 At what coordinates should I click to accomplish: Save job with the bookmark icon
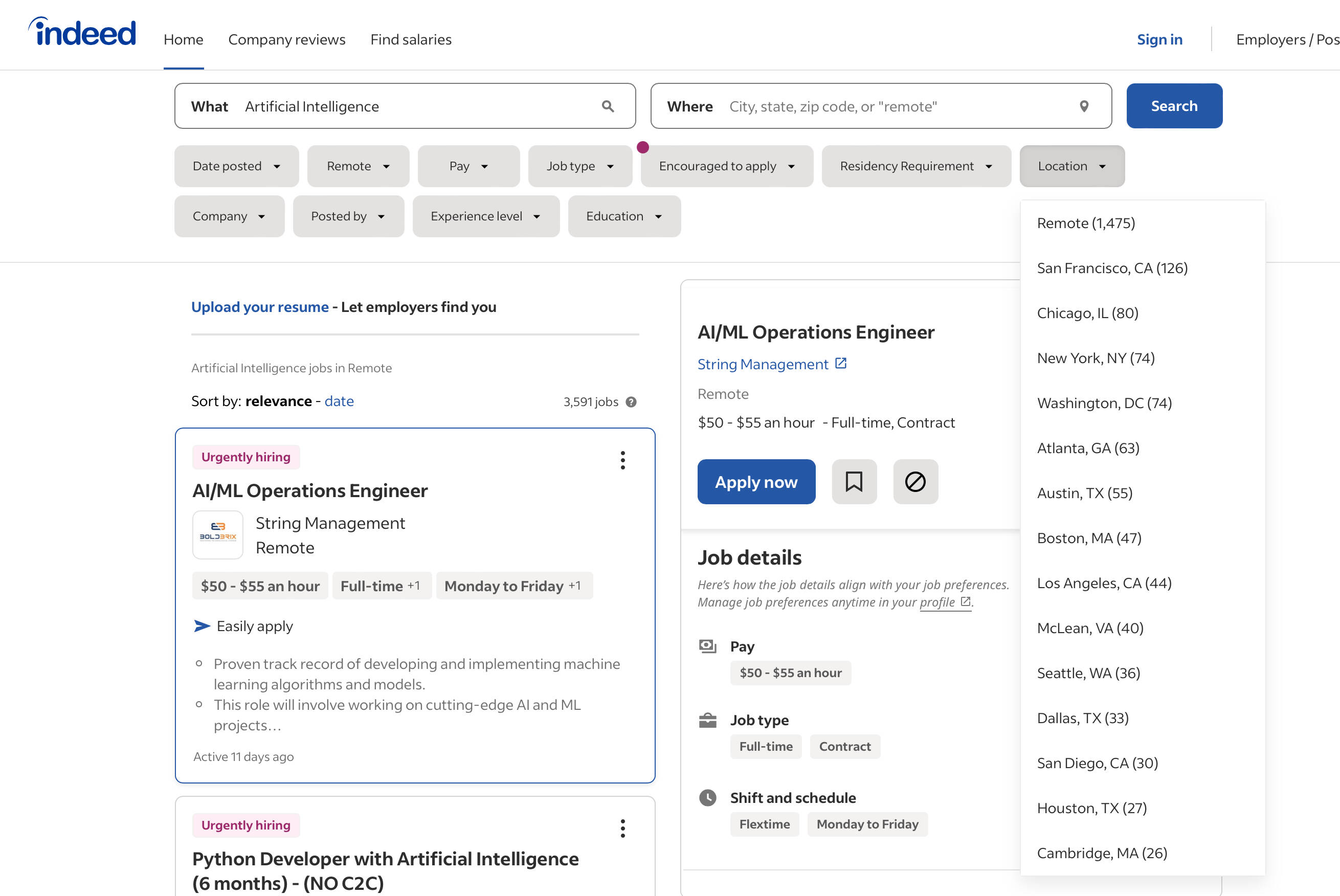tap(854, 482)
